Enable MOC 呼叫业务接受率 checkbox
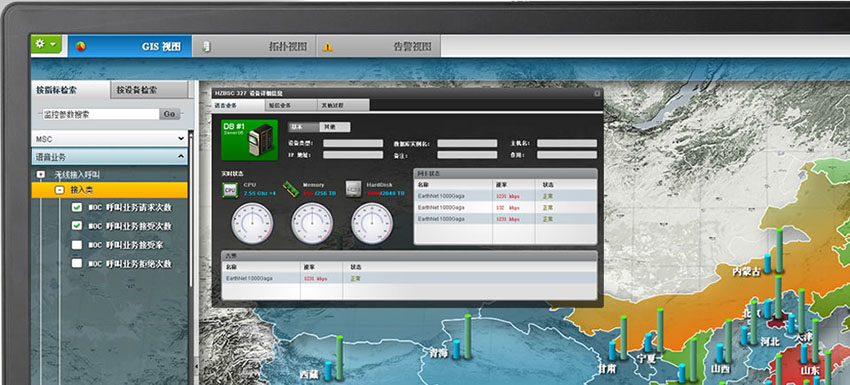 pos(77,245)
